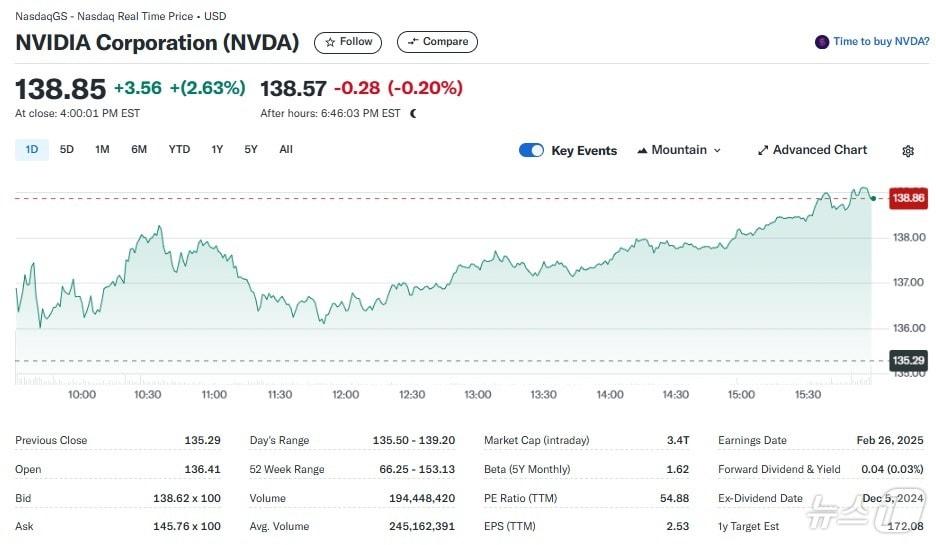
Task: Click the purple Time to buy NVDA icon
Action: [x=822, y=42]
